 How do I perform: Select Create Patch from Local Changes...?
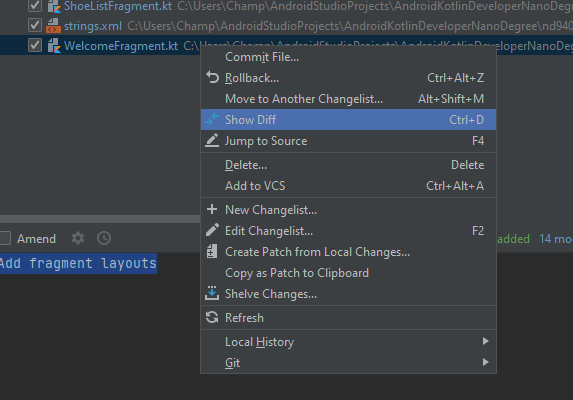click(x=348, y=252)
